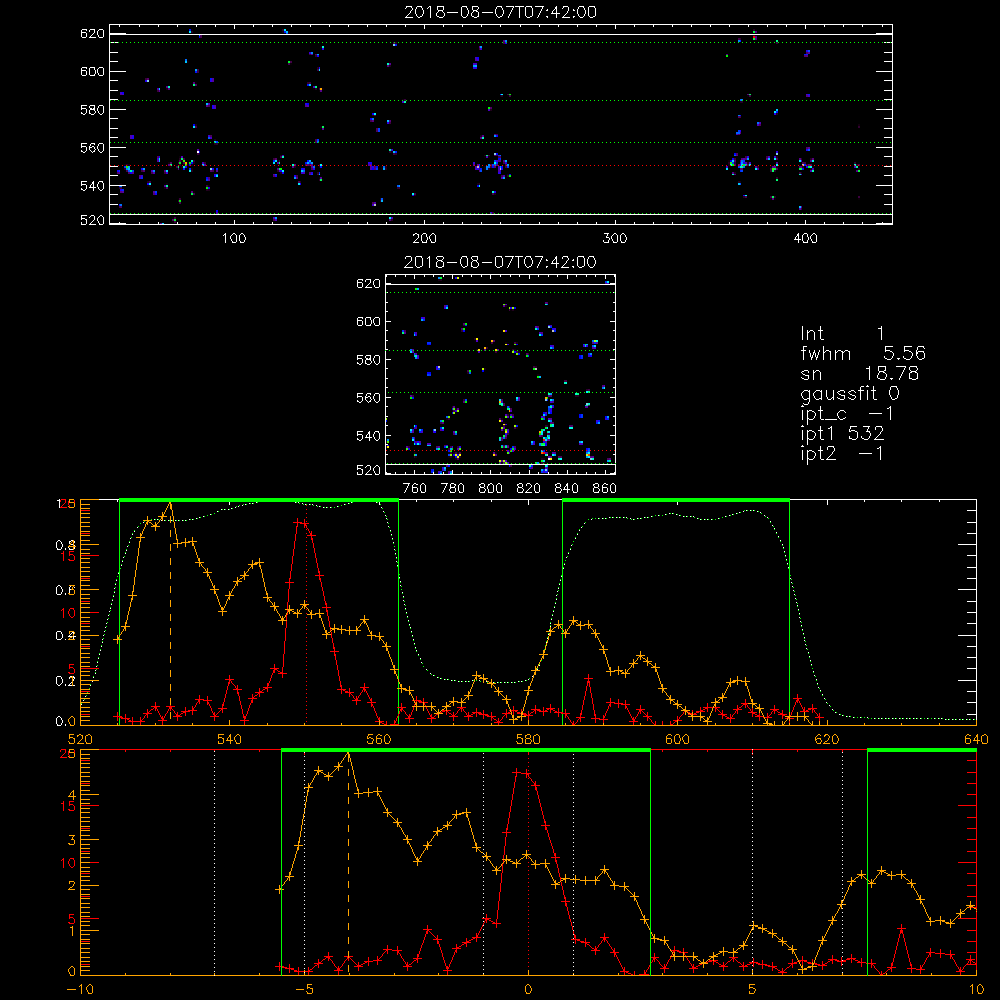Select the 'ipt_c -1' parameter line
This screenshot has height=1000, width=1000.
coord(847,414)
